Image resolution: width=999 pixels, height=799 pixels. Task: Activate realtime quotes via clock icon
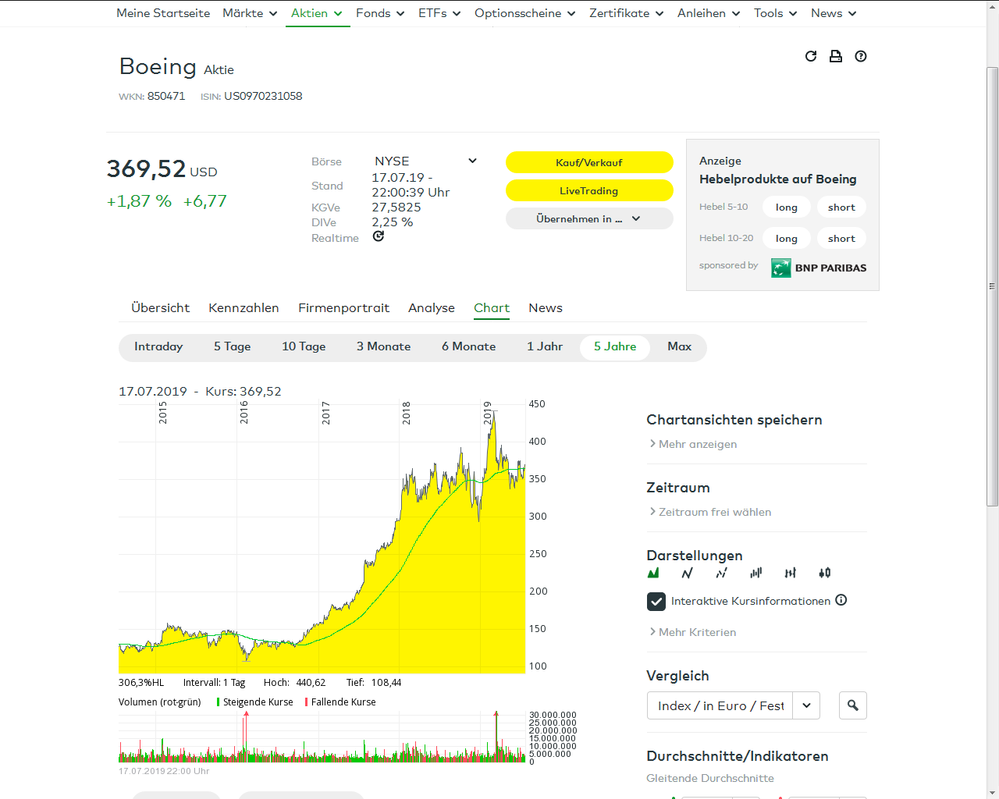tap(378, 237)
